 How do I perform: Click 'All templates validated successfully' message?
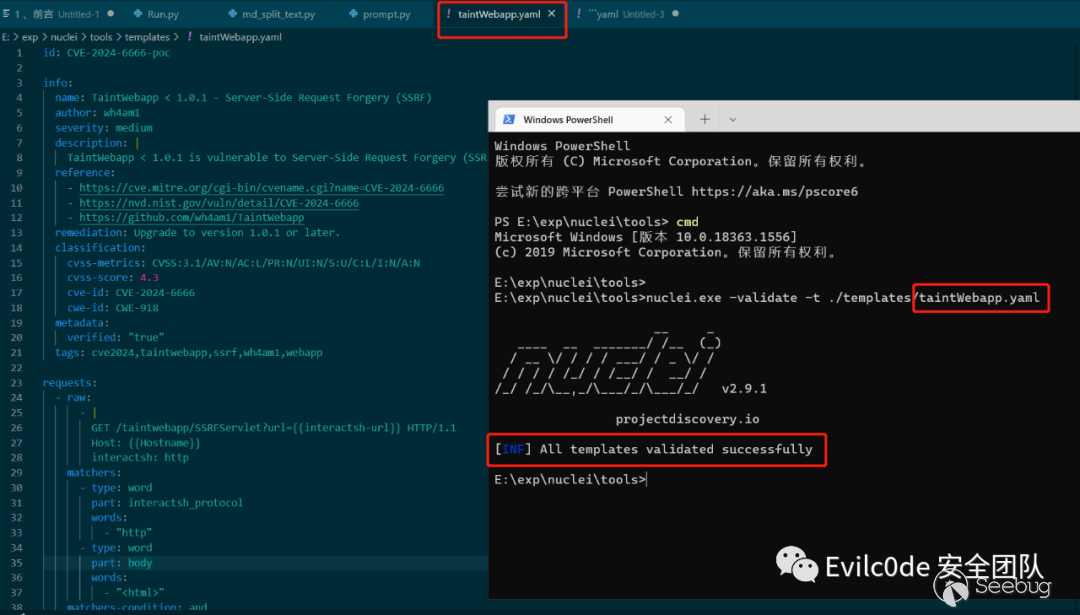676,449
